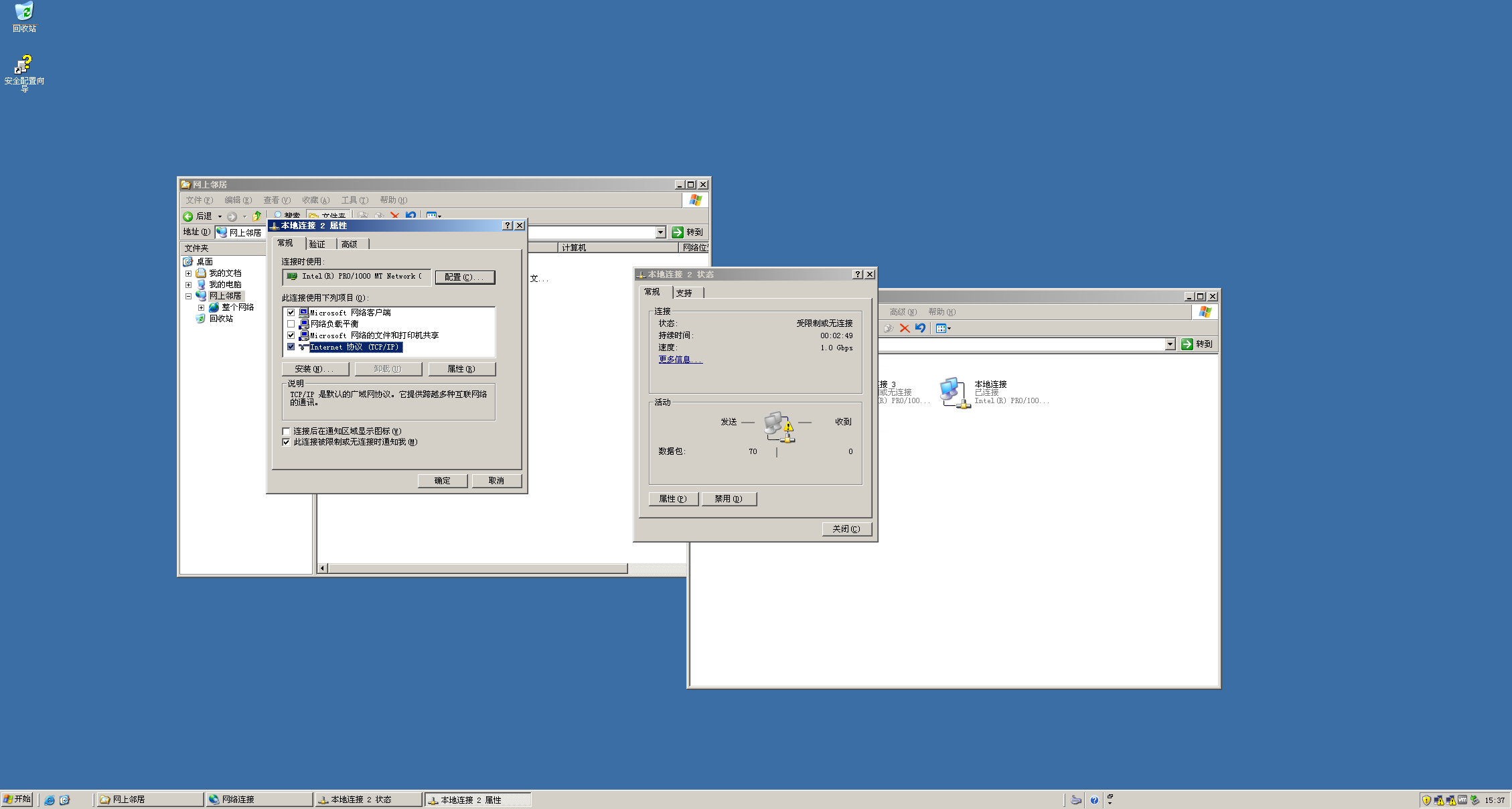Open the 本地连接 network connection icon

pyautogui.click(x=954, y=391)
